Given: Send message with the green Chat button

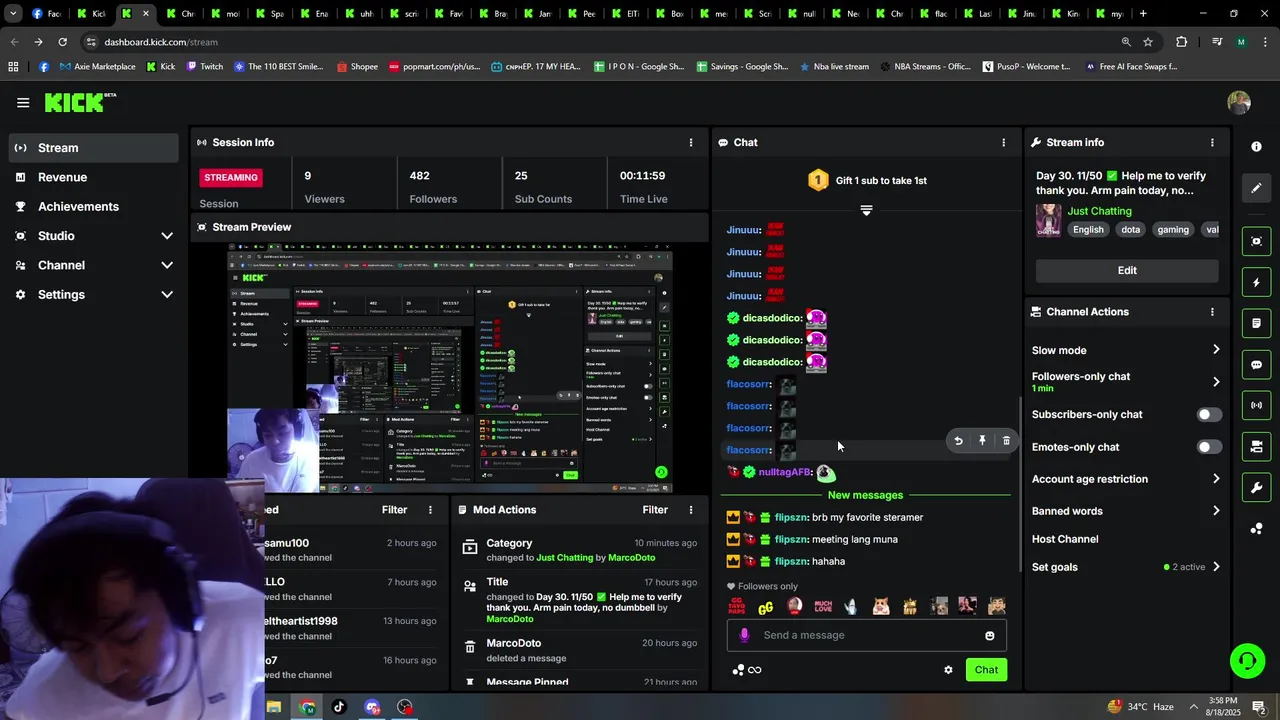Looking at the screenshot, I should (986, 670).
